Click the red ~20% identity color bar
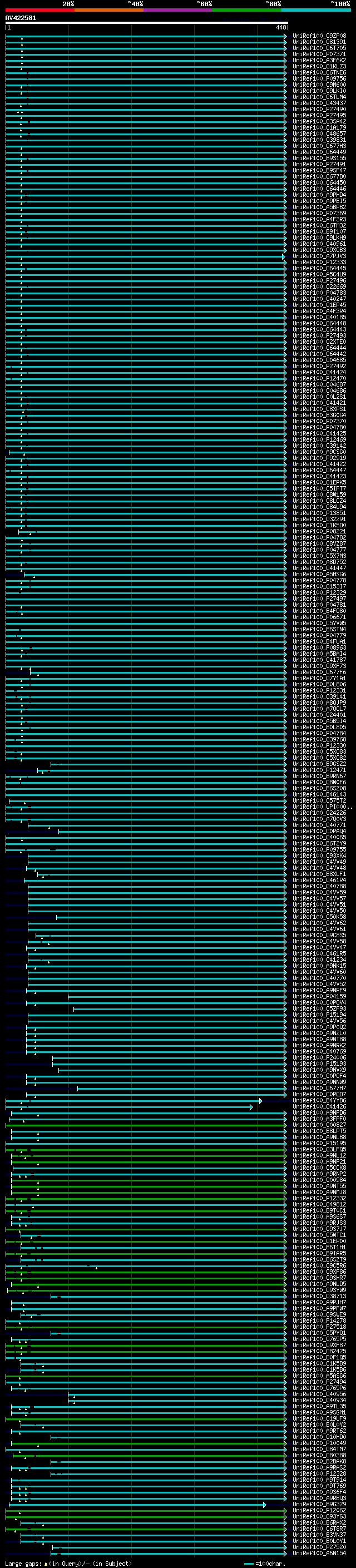This screenshot has width=356, height=1568. (x=39, y=10)
